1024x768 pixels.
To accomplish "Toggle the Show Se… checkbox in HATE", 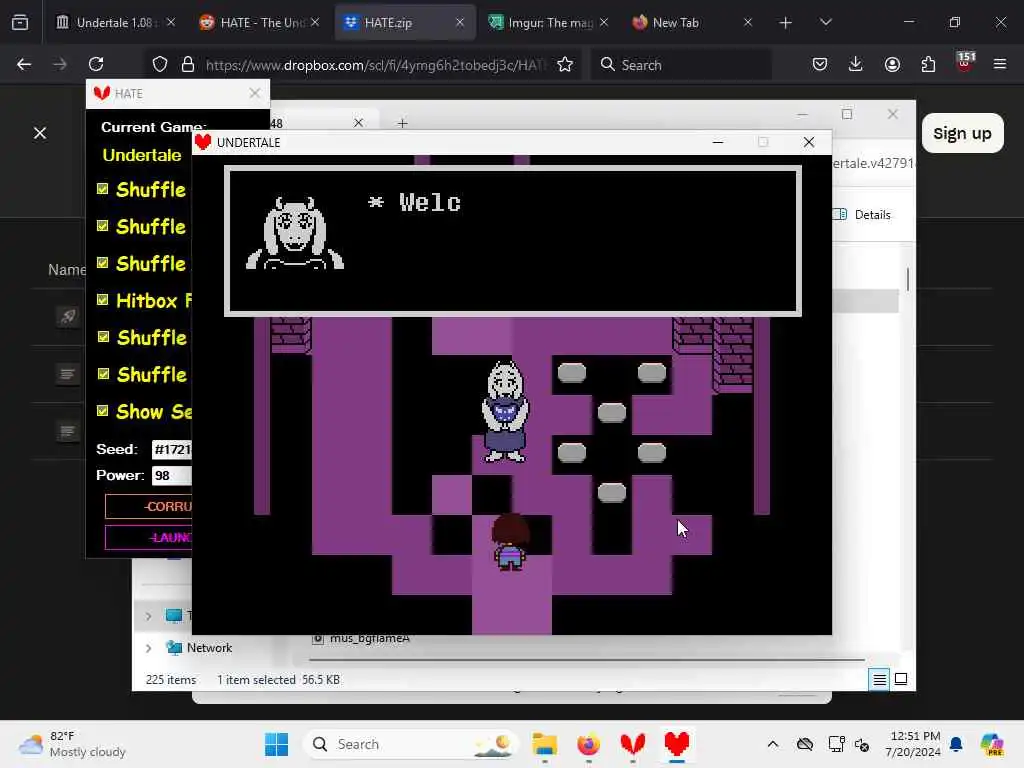I will (103, 411).
